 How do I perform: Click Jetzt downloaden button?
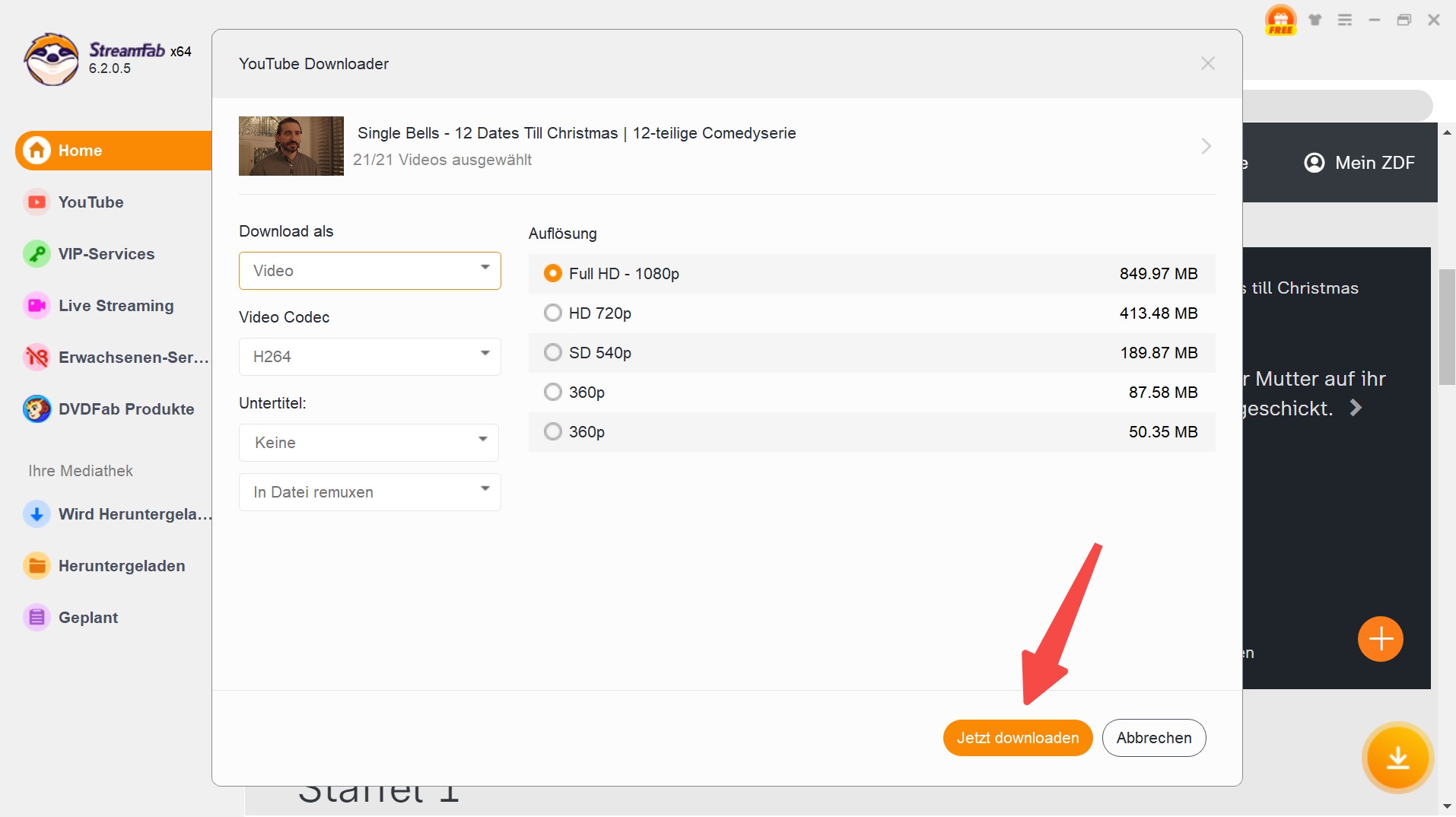click(1018, 738)
